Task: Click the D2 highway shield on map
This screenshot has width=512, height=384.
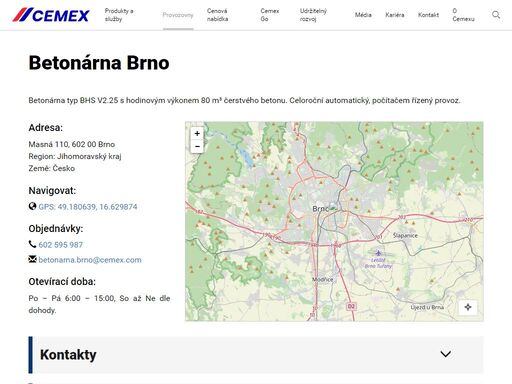Action: point(351,306)
